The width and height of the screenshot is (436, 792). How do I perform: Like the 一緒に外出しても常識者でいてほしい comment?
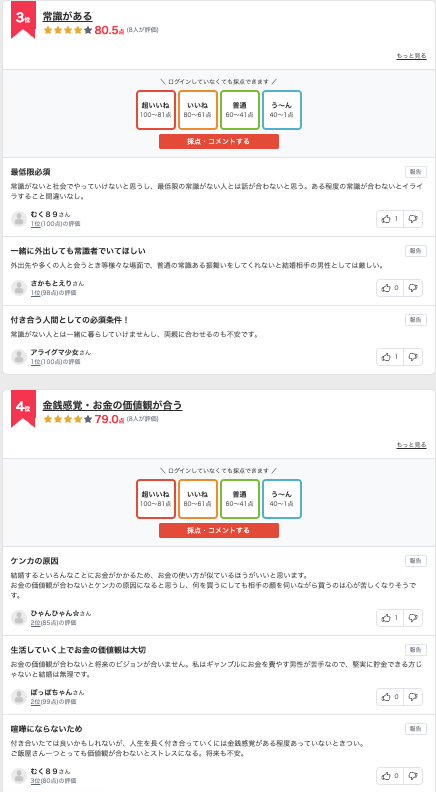click(390, 288)
